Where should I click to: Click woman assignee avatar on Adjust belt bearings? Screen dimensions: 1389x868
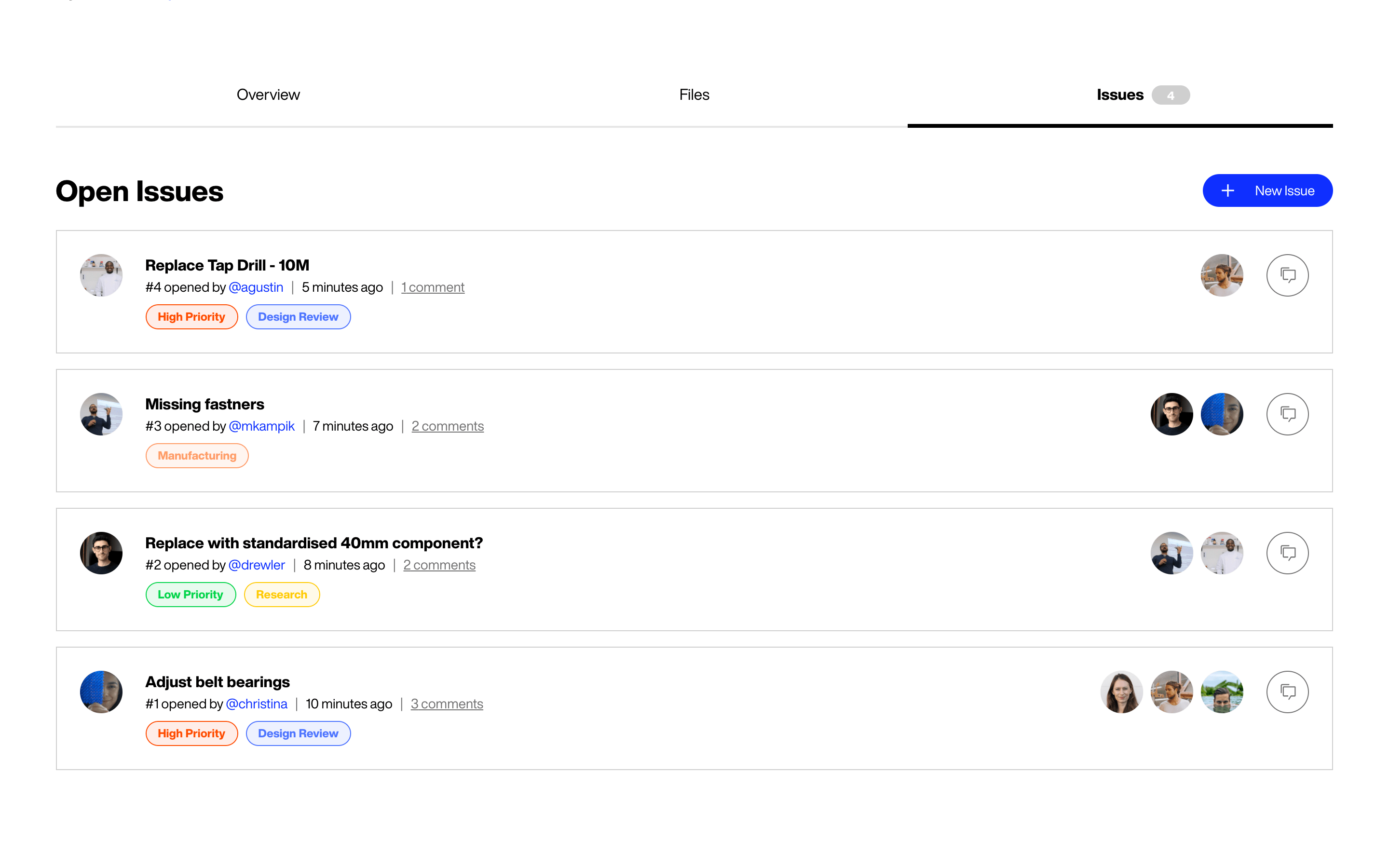(x=1121, y=692)
